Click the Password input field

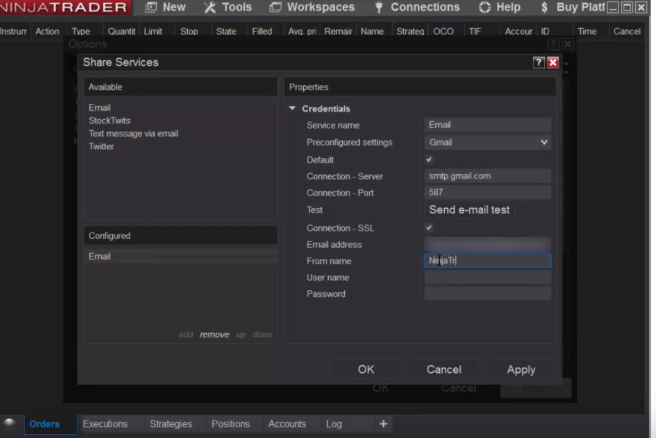(x=487, y=294)
